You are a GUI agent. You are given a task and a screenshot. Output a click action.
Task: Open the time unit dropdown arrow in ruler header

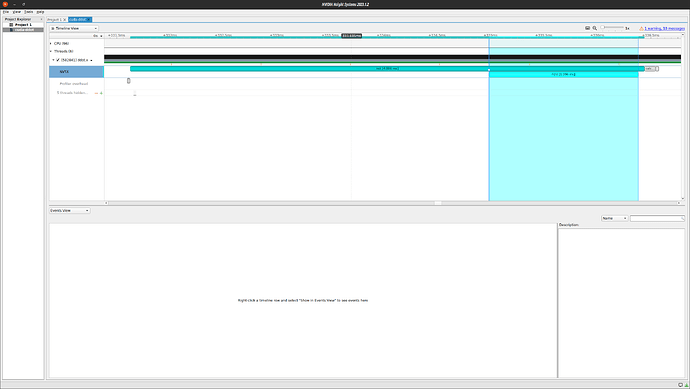tap(101, 36)
